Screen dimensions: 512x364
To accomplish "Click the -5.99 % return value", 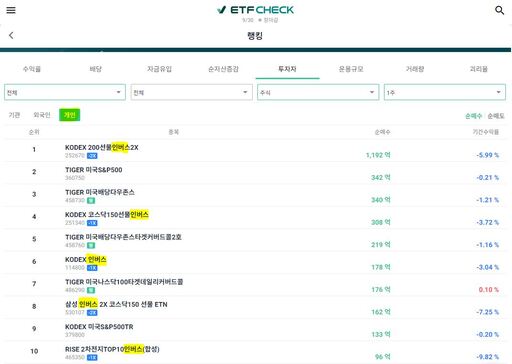I will [487, 155].
